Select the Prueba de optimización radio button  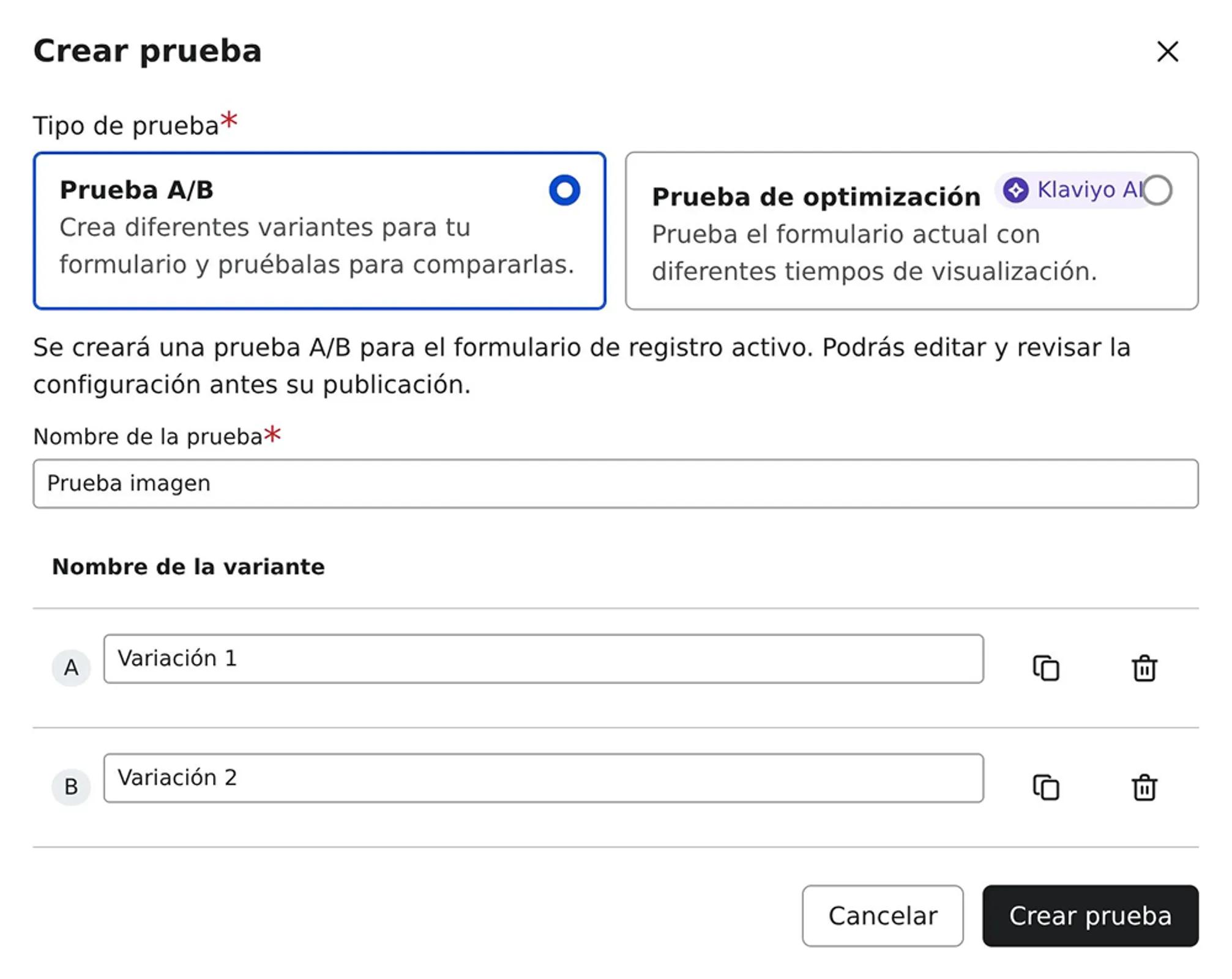[1157, 190]
